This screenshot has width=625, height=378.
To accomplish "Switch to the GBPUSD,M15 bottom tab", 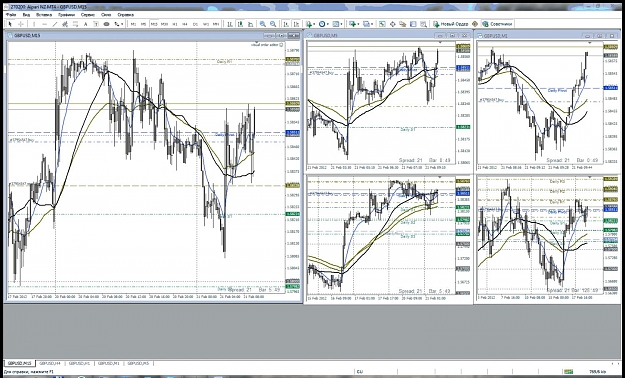I will coord(20,363).
